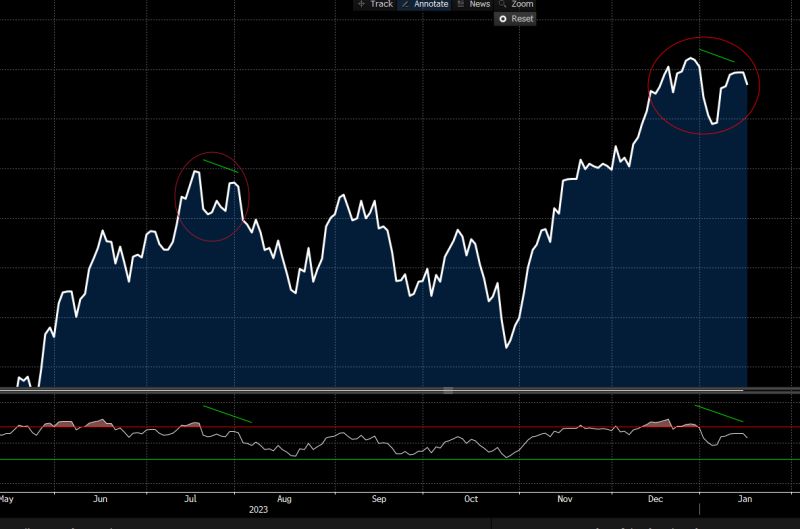Click the Nov label on date axis

(564, 499)
